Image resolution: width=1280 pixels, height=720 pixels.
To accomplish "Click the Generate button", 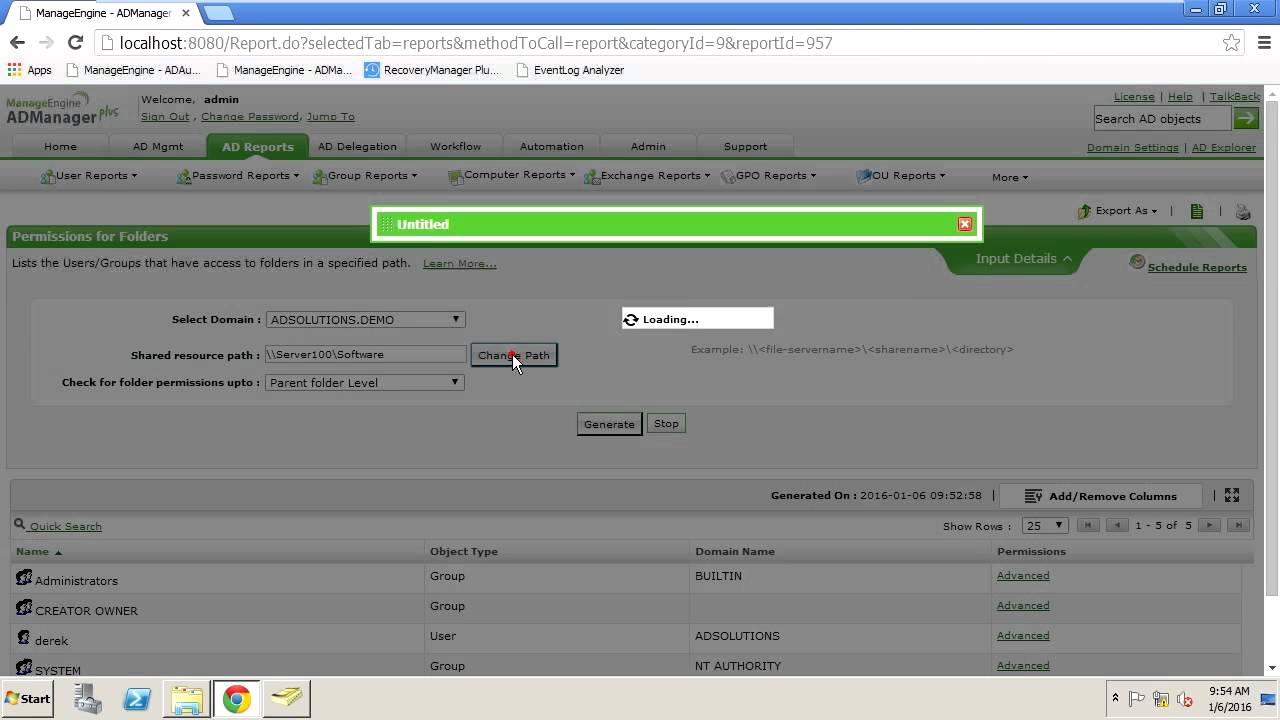I will [x=609, y=424].
